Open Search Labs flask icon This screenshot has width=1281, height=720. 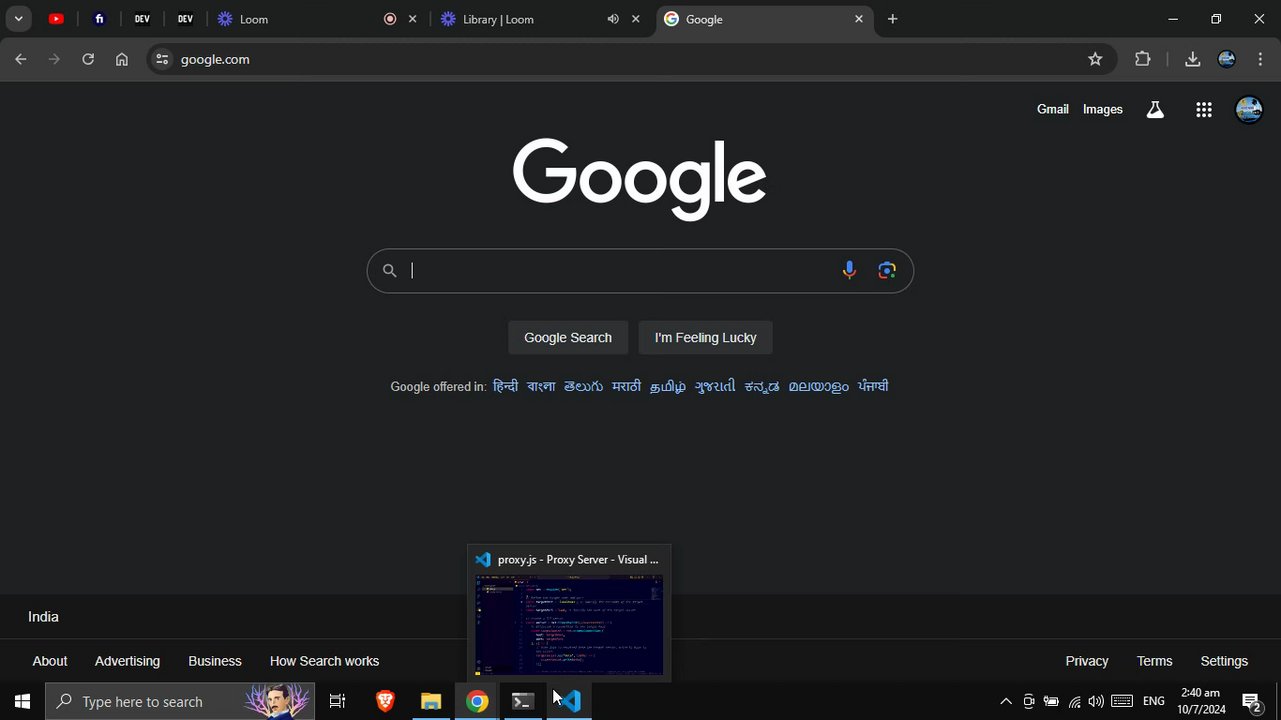click(1155, 110)
